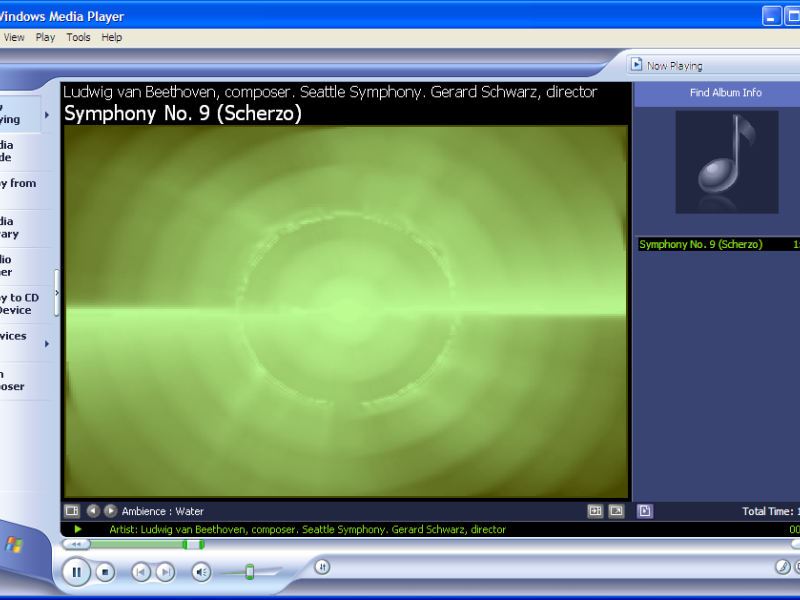Image resolution: width=800 pixels, height=600 pixels.
Task: Mute the player sound
Action: (x=202, y=572)
